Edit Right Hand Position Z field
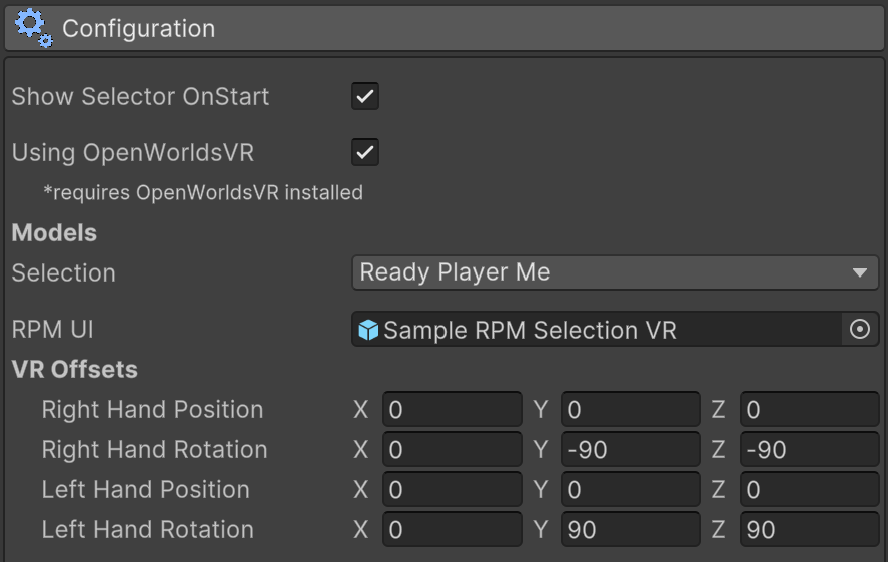The height and width of the screenshot is (562, 888). [809, 410]
